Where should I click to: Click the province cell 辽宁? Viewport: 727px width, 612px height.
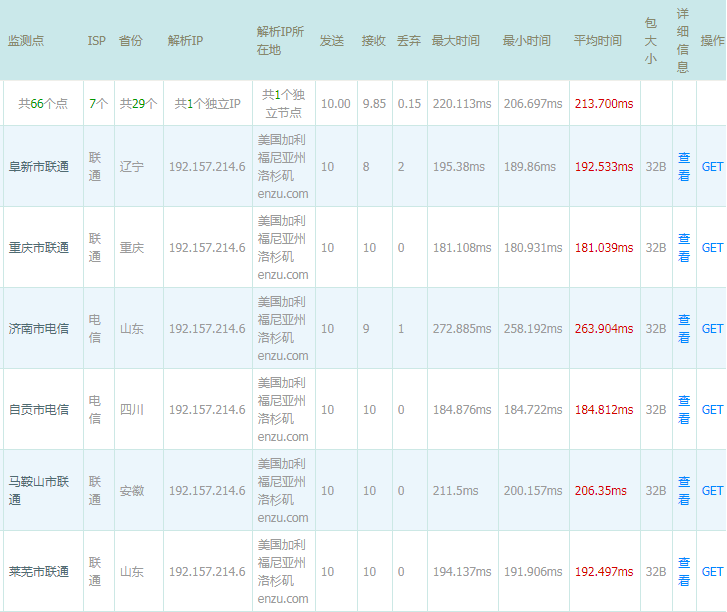tap(132, 167)
